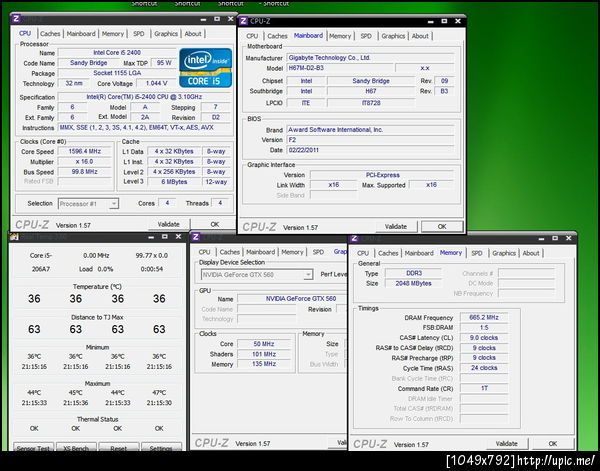This screenshot has height=471, width=600.
Task: Click Validate in the top-left CPU-Z window
Action: pos(169,224)
